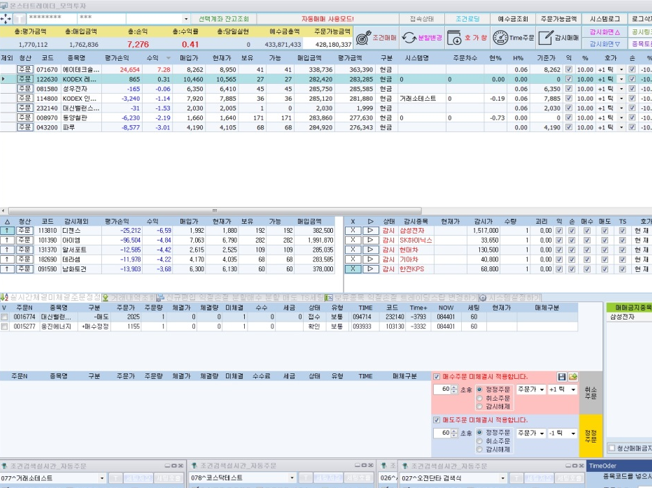Viewport: 652px width, 488px height.
Task: Click the save disk icon in 매수주문 panel
Action: [562, 376]
